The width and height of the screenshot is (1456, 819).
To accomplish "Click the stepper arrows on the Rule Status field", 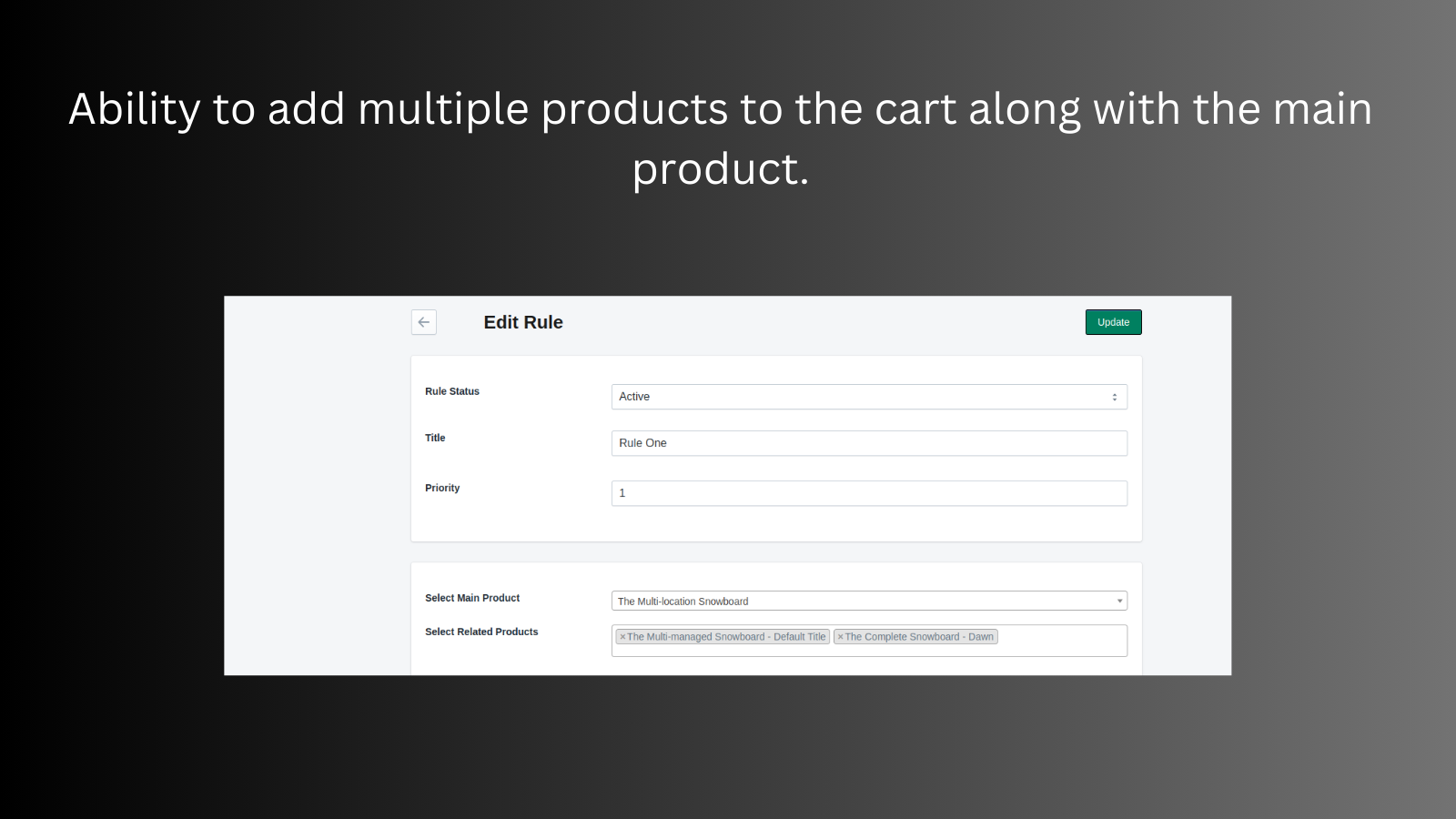I will point(1114,397).
